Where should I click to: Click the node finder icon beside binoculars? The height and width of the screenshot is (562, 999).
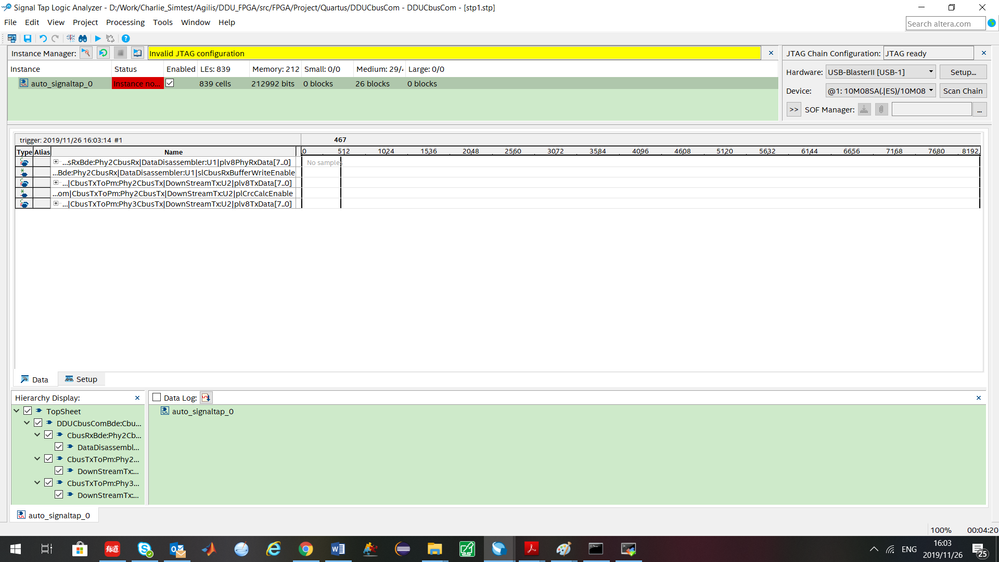tap(71, 38)
